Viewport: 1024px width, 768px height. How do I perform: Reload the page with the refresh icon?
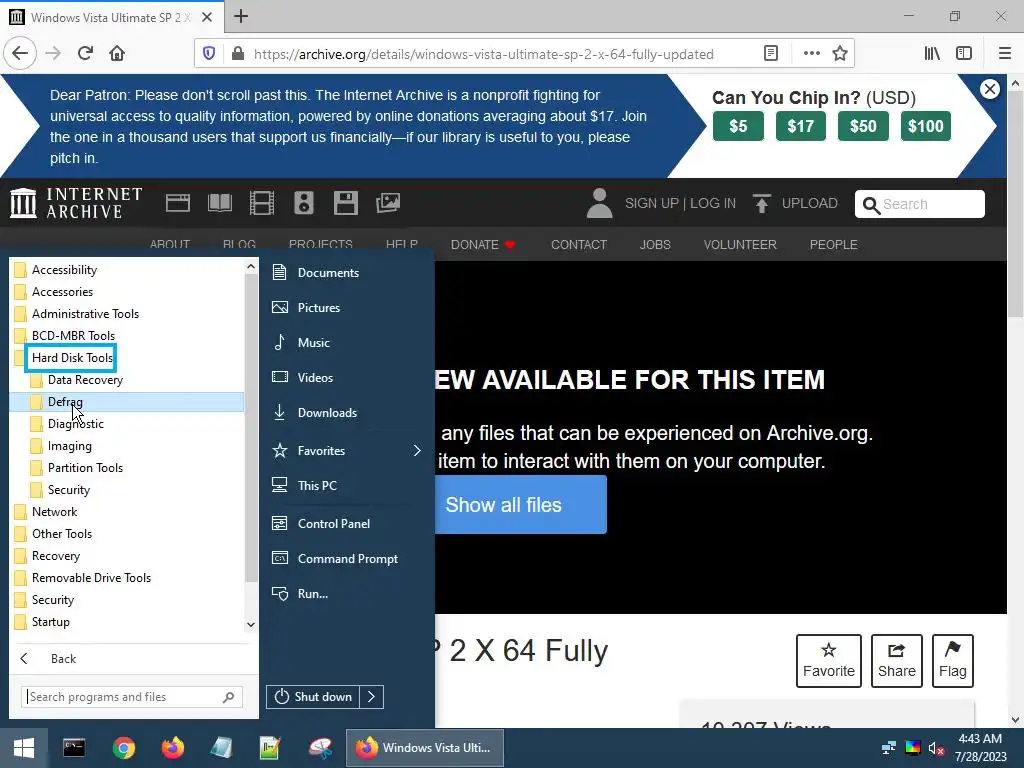pyautogui.click(x=85, y=53)
